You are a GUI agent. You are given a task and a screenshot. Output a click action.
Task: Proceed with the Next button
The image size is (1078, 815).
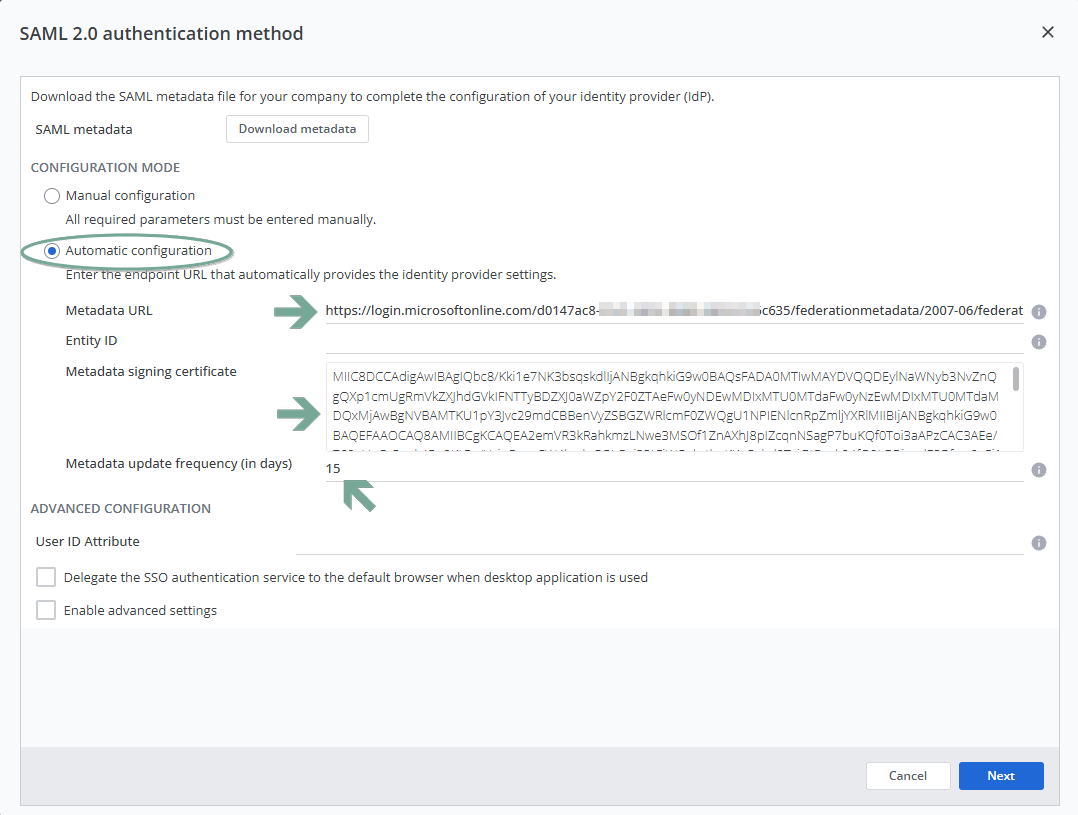tap(1000, 776)
